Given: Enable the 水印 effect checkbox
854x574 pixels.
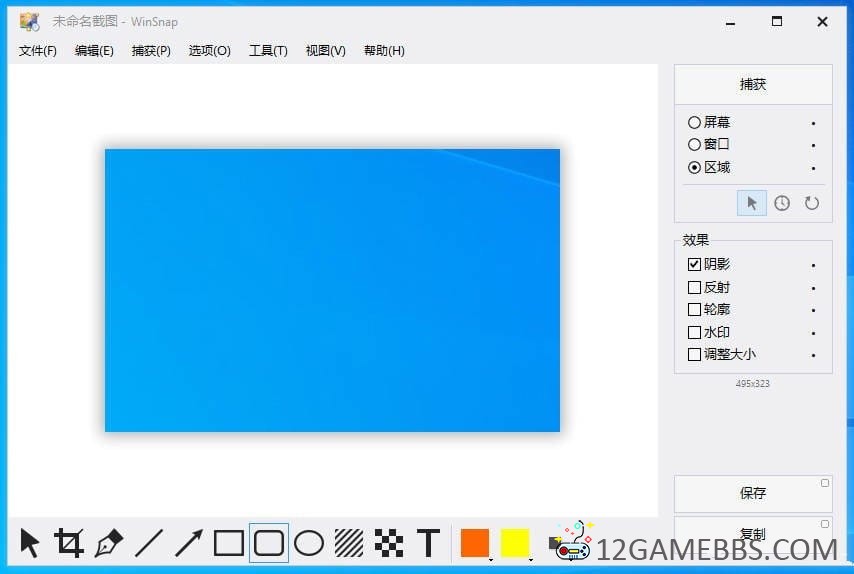Looking at the screenshot, I should coord(694,332).
